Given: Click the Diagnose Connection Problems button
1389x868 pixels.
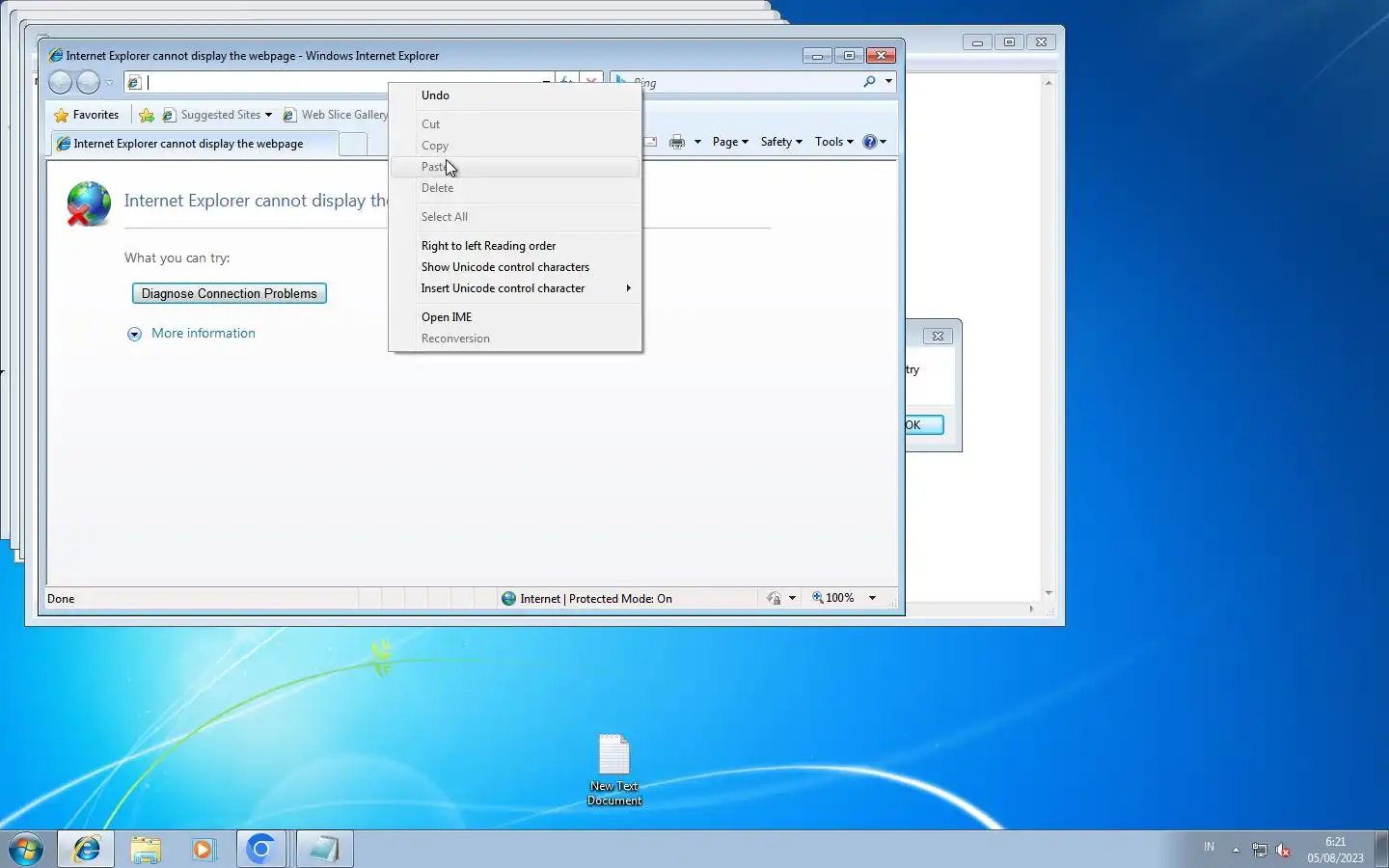Looking at the screenshot, I should click(x=230, y=293).
